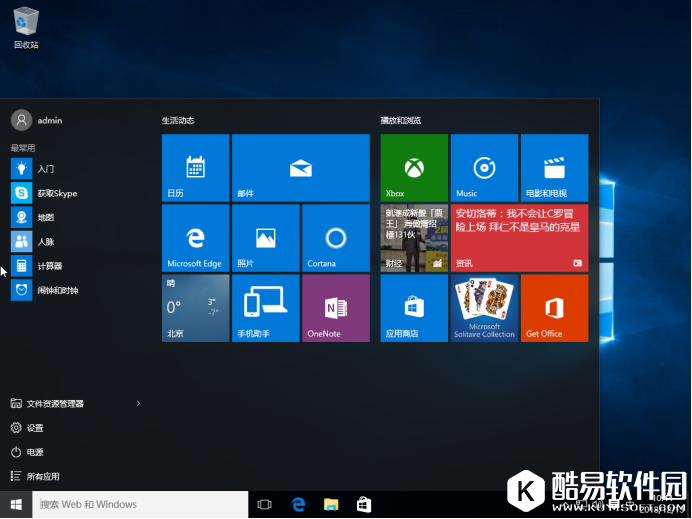
Task: Open the 回收站 desktop icon
Action: coord(26,27)
